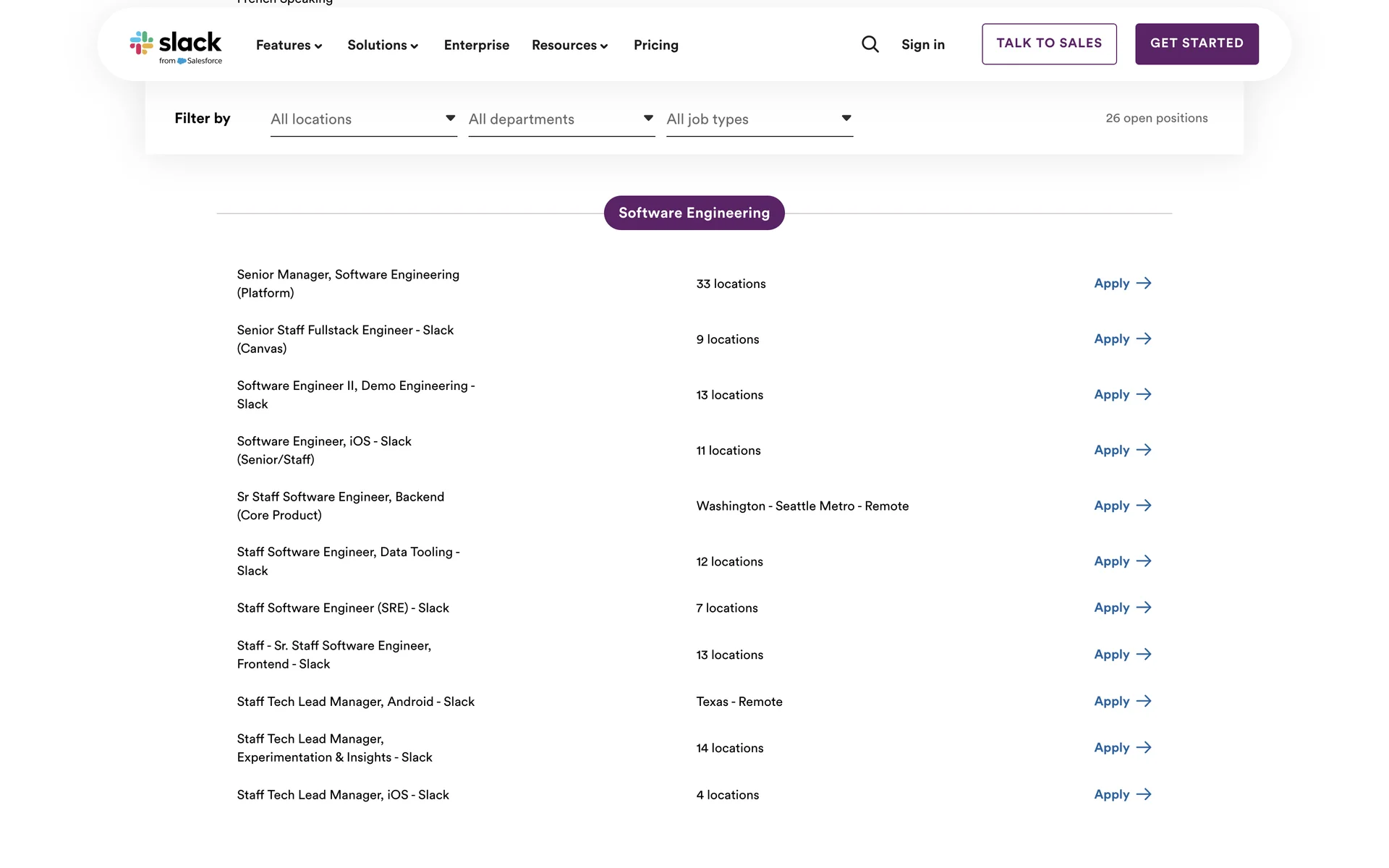Open the search magnifier icon
Image resolution: width=1389 pixels, height=868 pixels.
(x=870, y=45)
